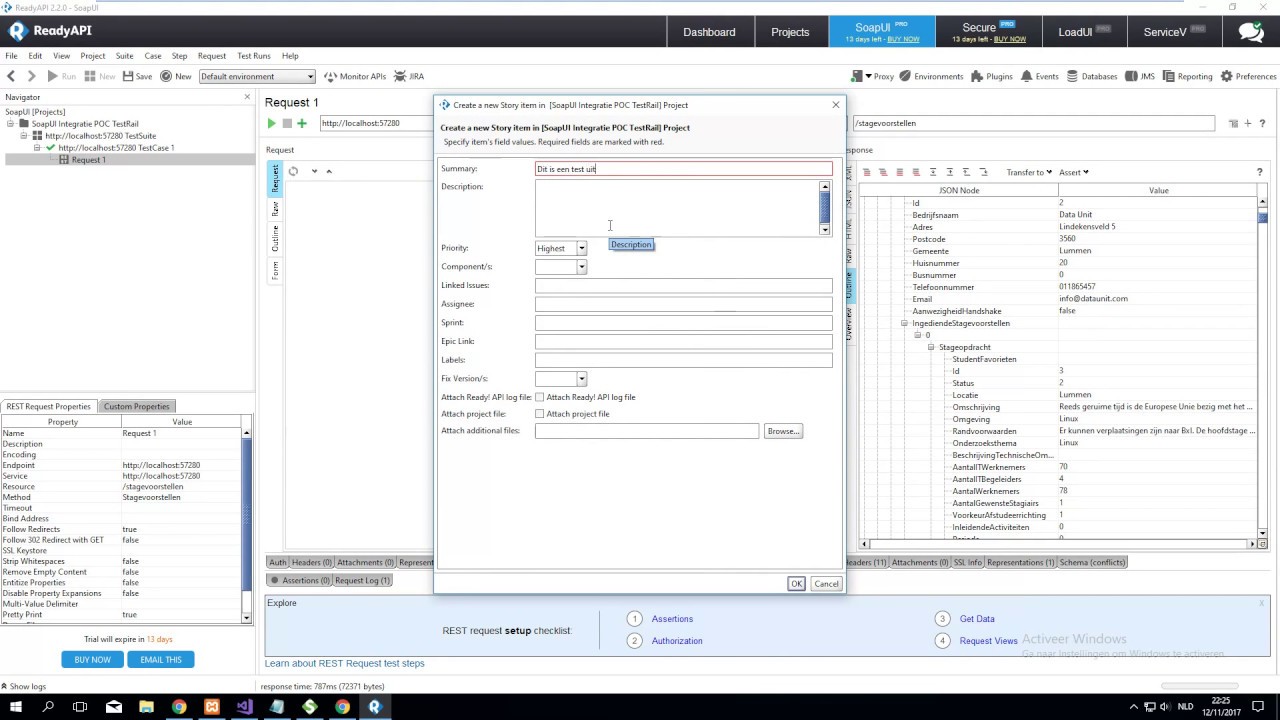
Task: Collapse SoapUI Integratie POC TestRail project node
Action: [12, 124]
